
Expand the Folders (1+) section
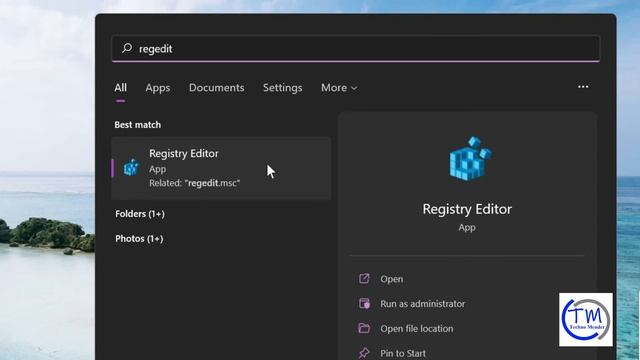(x=140, y=214)
